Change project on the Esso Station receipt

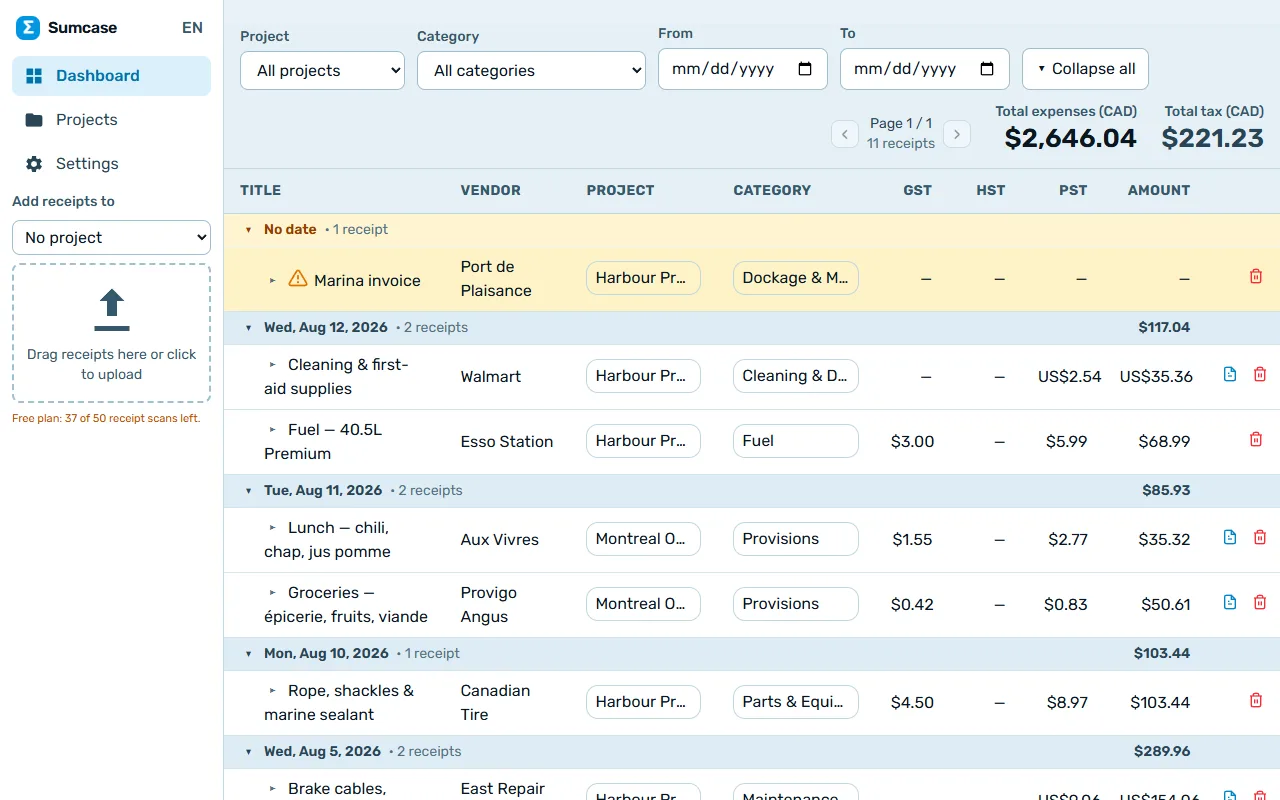(x=643, y=441)
